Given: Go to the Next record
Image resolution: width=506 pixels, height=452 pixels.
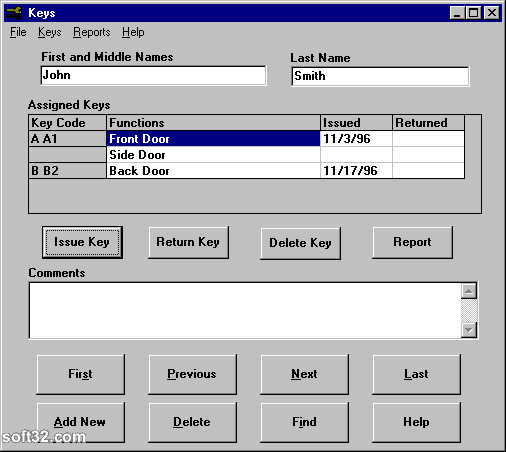Looking at the screenshot, I should [304, 374].
